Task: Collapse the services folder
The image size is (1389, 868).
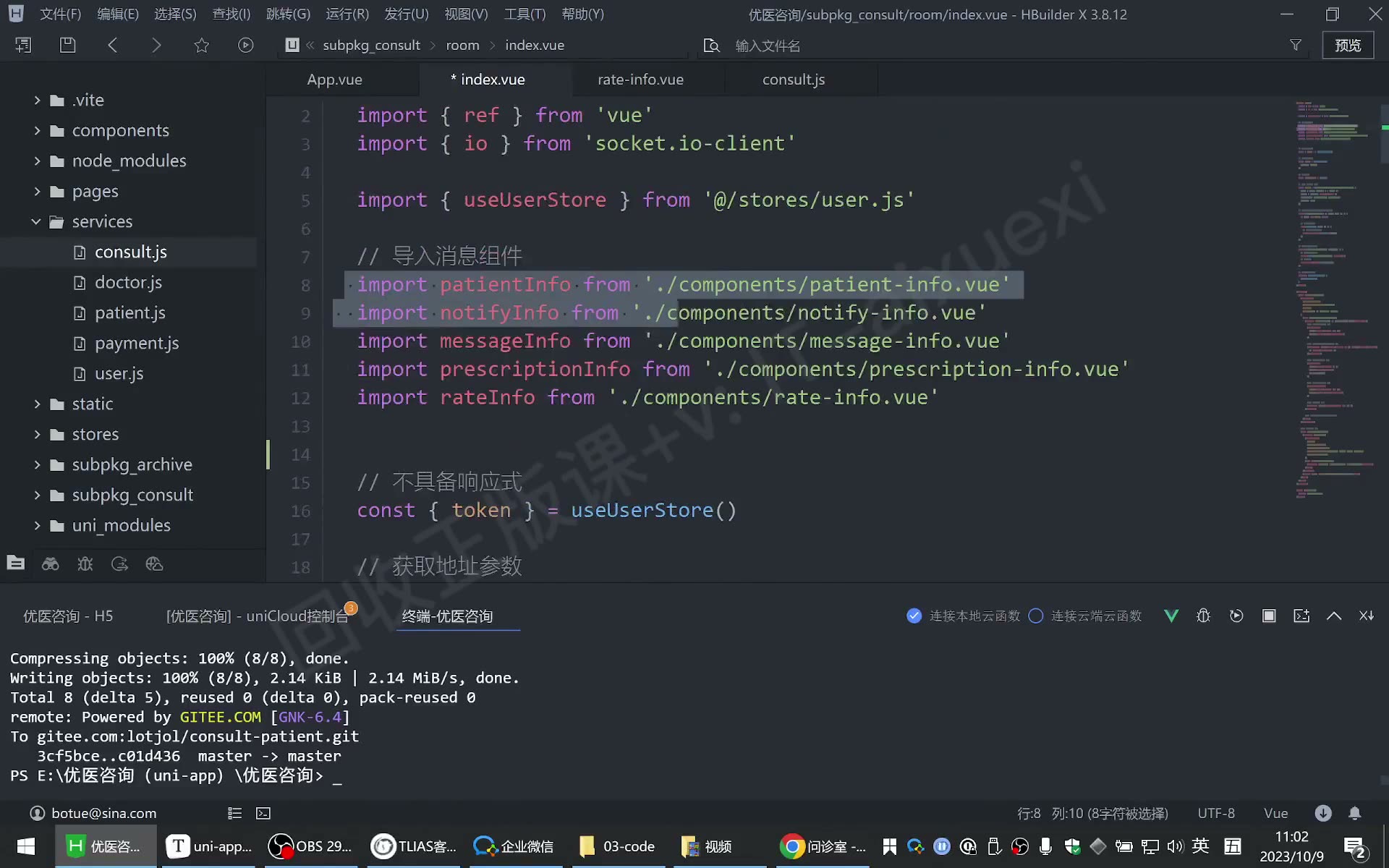Action: click(x=37, y=221)
